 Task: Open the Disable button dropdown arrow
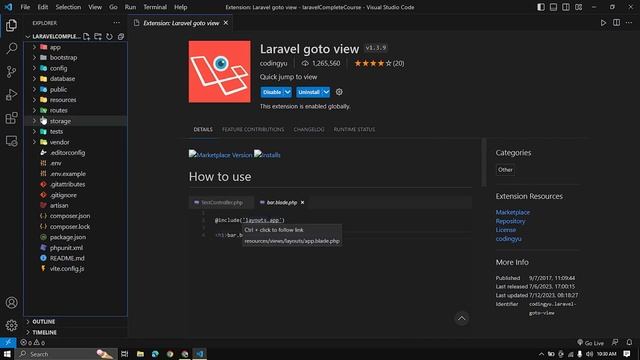click(288, 92)
